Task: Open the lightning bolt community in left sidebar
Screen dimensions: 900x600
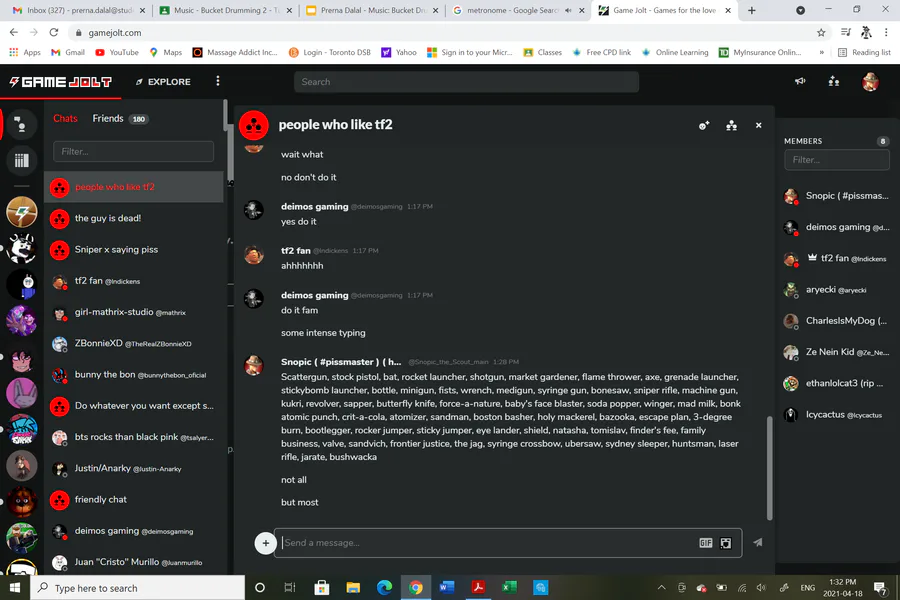Action: 21,212
